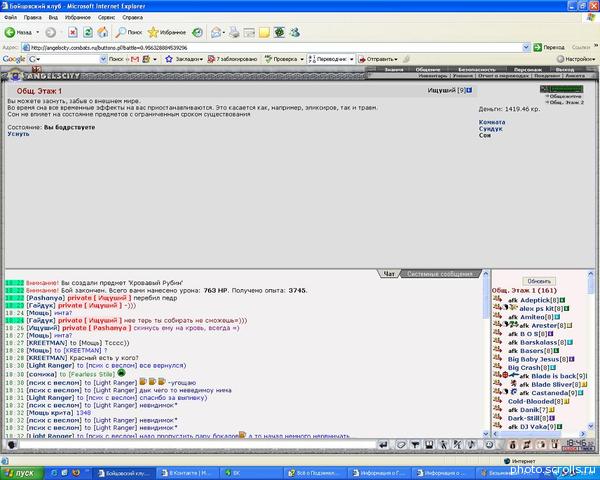Click the Сундук link
Viewport: 600px width, 480px height.
click(491, 129)
